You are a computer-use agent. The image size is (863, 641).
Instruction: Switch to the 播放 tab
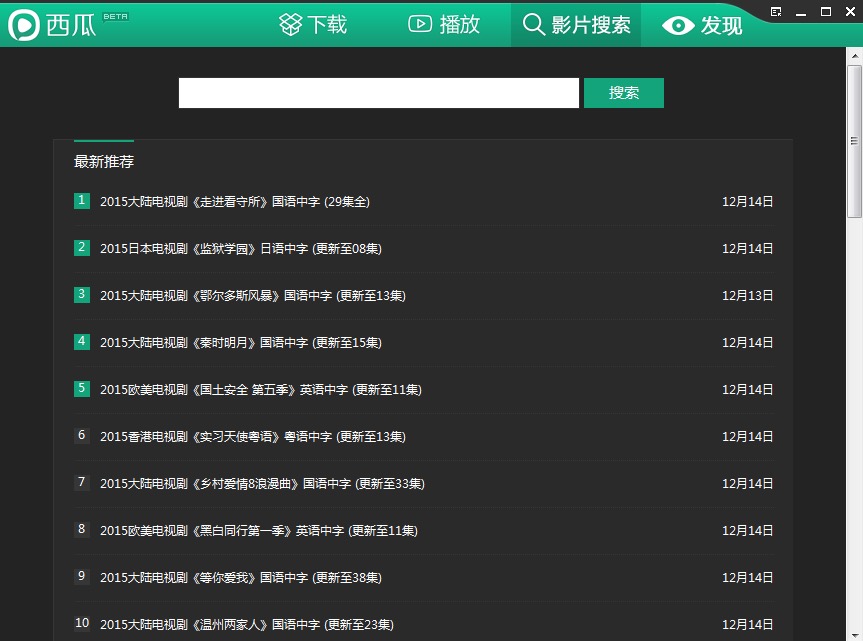coord(442,23)
